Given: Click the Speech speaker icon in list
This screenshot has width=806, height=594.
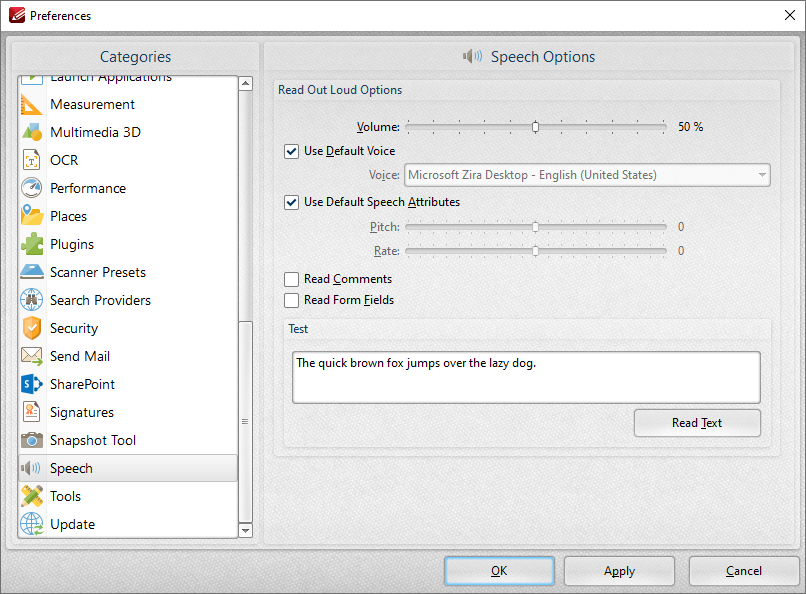Looking at the screenshot, I should pyautogui.click(x=30, y=468).
